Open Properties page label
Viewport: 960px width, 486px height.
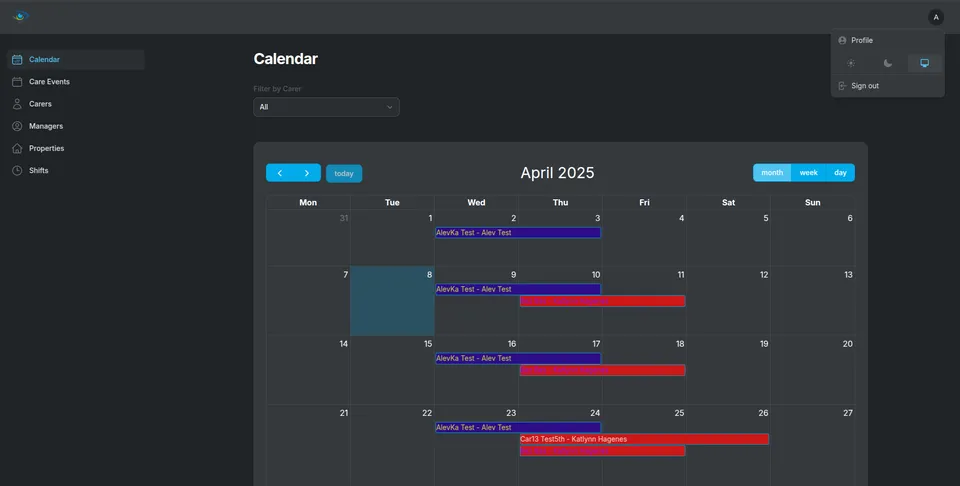click(x=47, y=148)
